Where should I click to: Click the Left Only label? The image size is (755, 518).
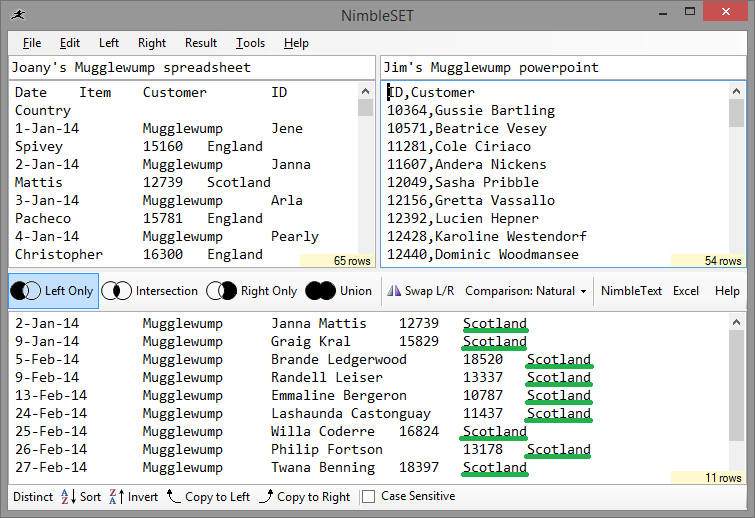click(69, 291)
